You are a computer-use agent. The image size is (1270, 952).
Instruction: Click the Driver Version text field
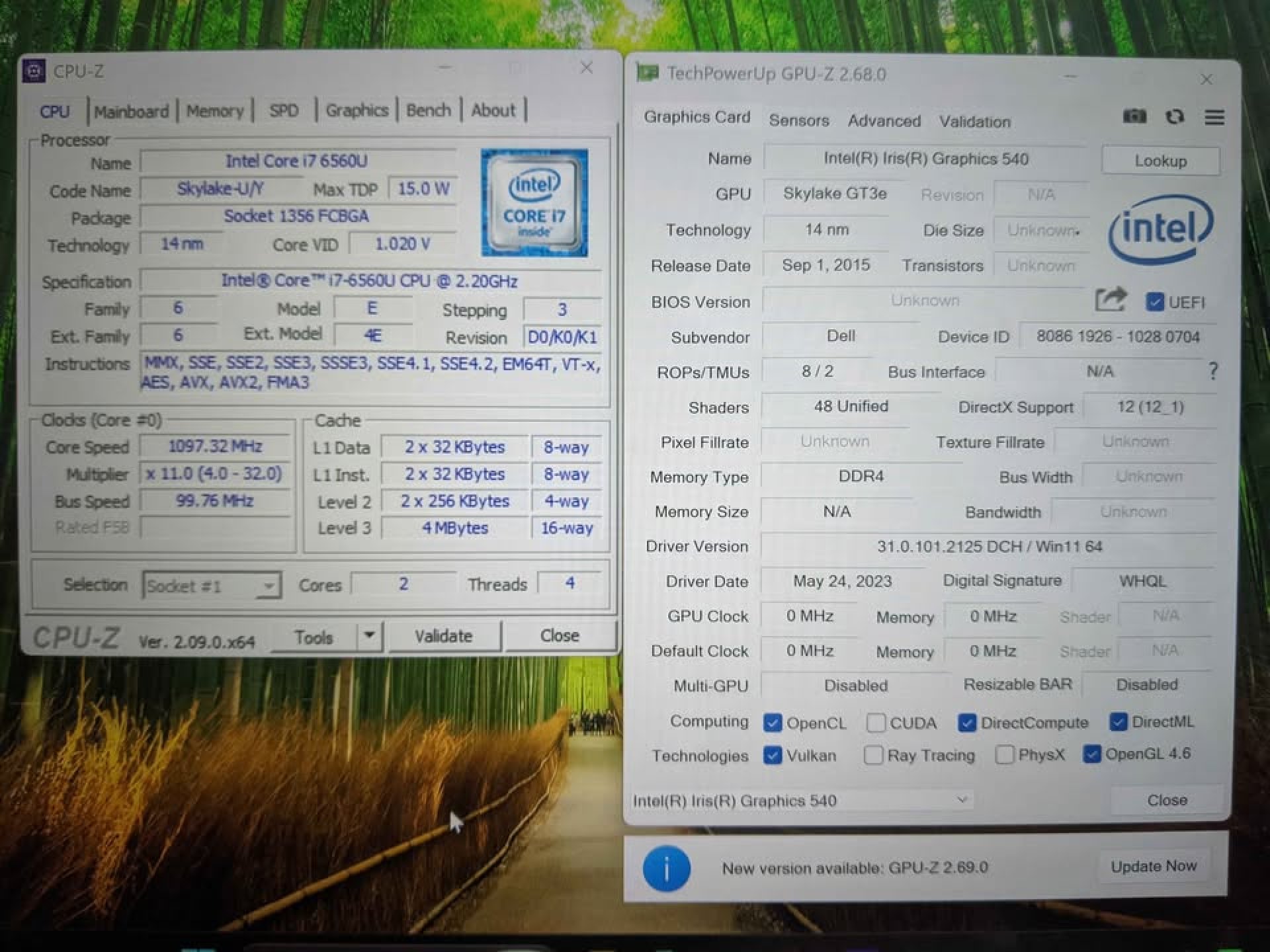pyautogui.click(x=989, y=547)
